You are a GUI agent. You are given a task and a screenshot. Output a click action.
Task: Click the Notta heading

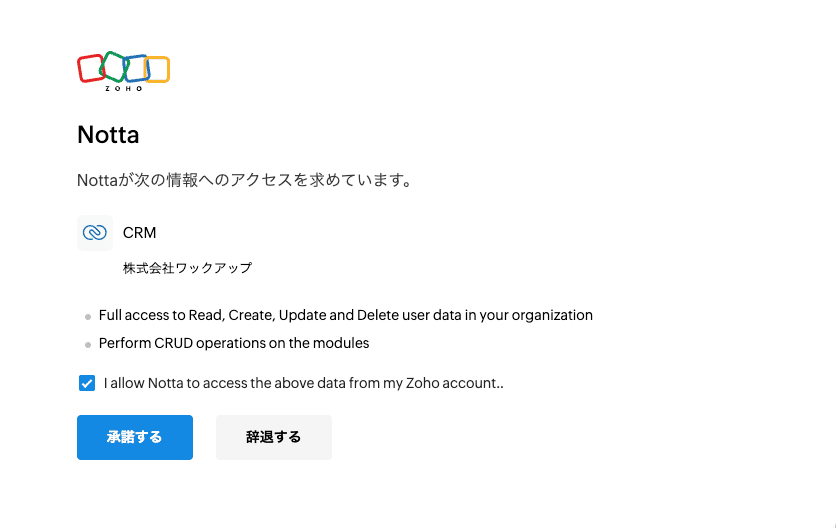coord(108,135)
